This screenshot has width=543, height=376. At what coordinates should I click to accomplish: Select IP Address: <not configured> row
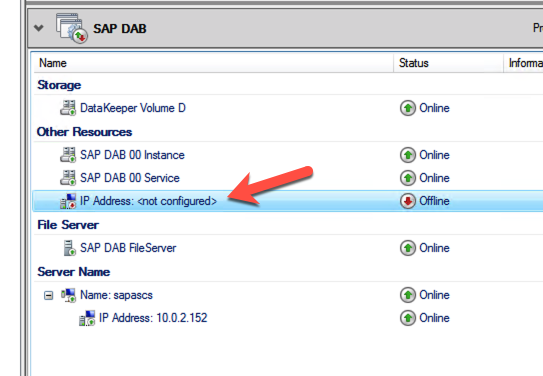pyautogui.click(x=288, y=201)
